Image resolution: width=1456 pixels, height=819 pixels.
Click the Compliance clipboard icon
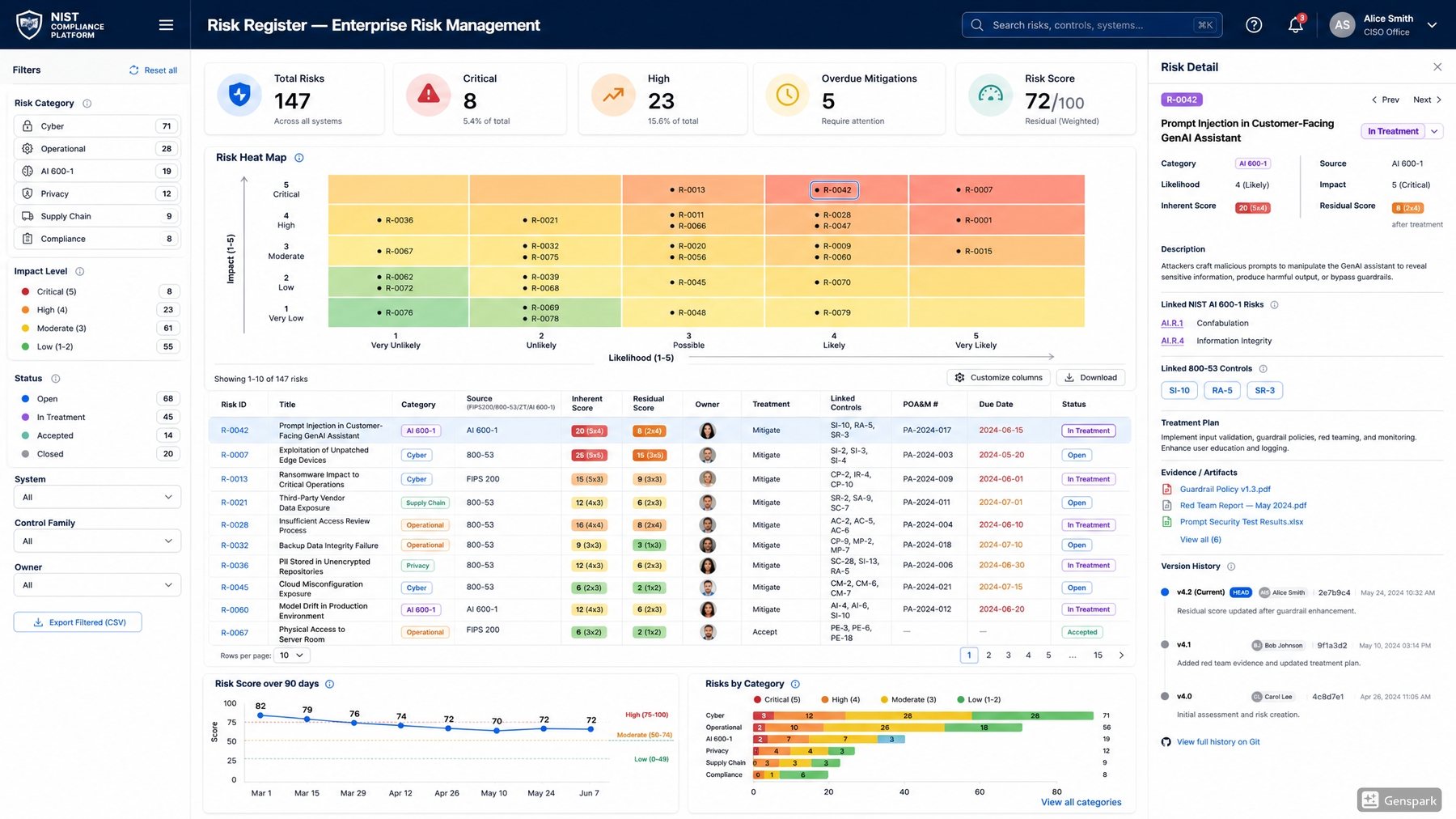(x=28, y=239)
